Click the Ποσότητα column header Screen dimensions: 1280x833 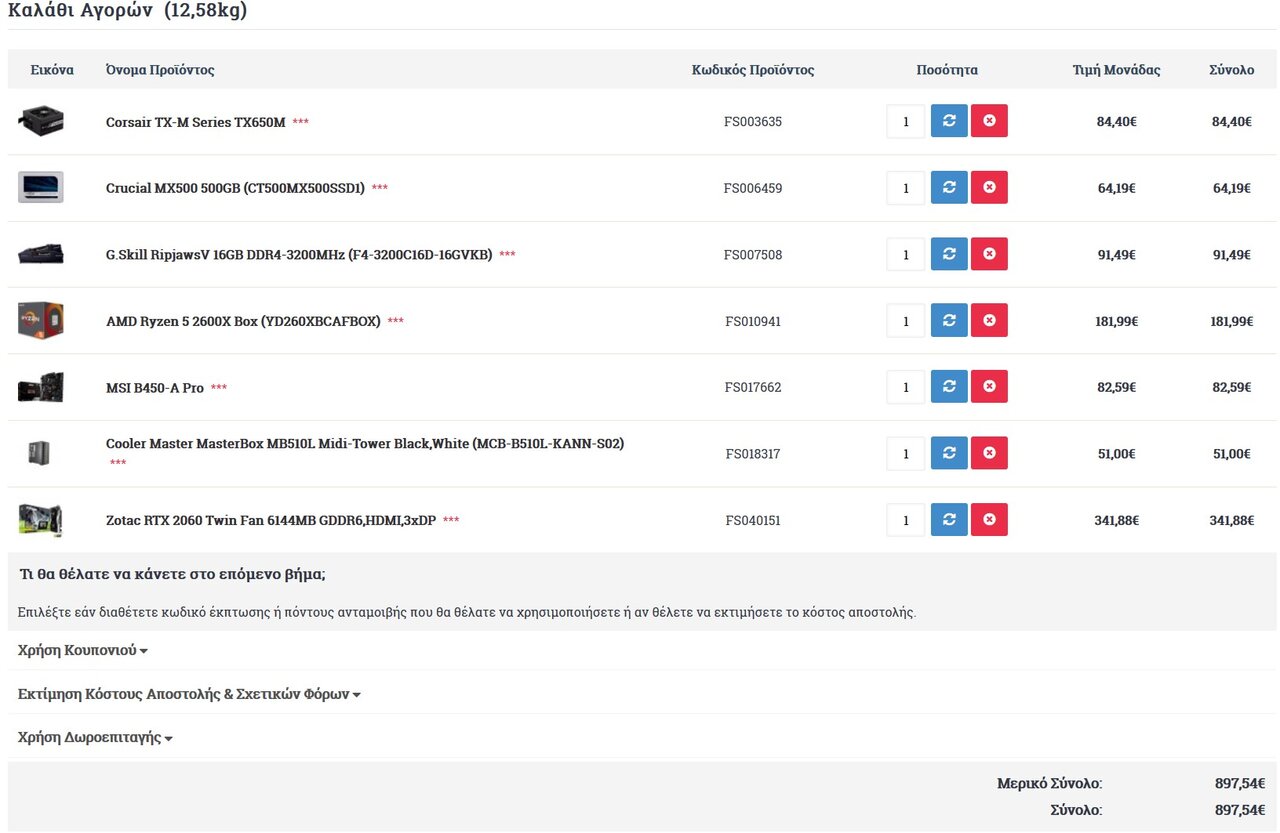[x=947, y=70]
